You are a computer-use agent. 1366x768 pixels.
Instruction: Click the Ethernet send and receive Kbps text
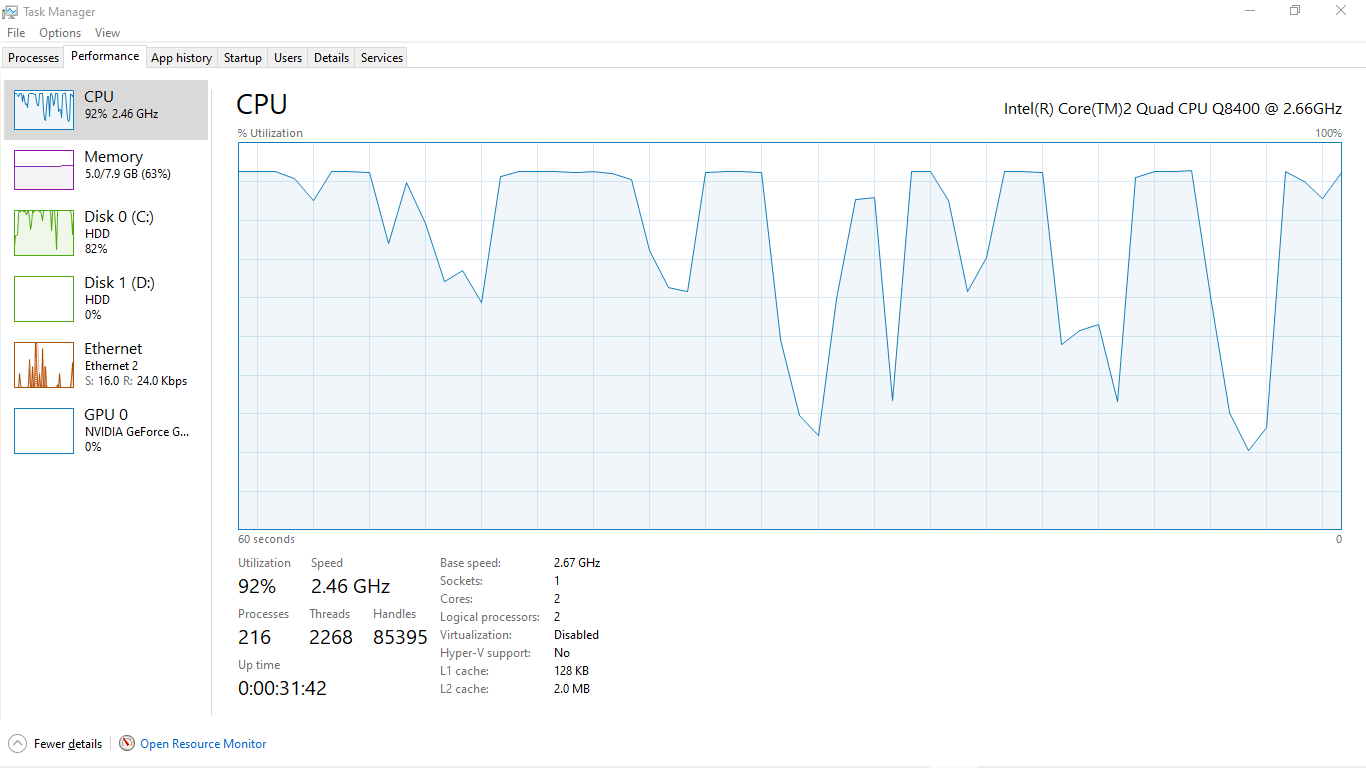136,381
